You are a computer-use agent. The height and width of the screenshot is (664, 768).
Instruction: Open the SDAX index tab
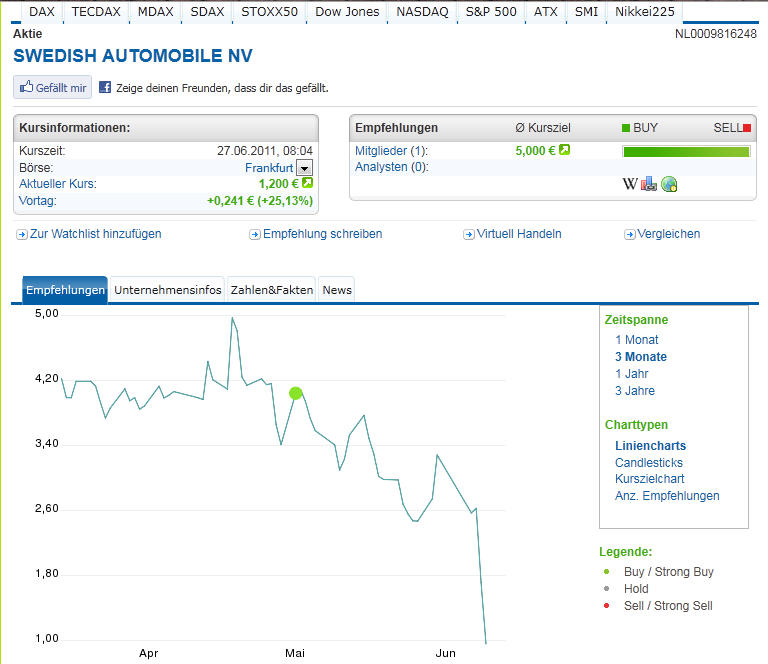(207, 12)
